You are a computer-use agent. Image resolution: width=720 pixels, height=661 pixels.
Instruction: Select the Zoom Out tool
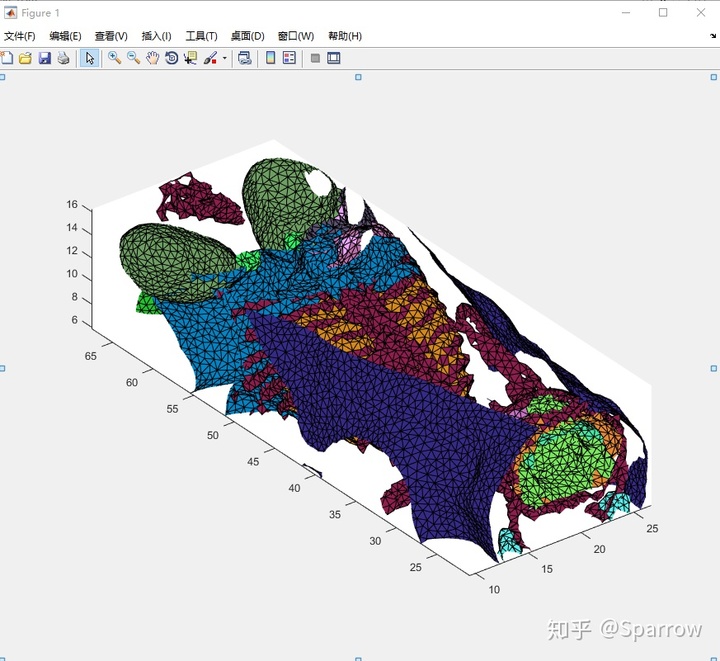pos(134,58)
